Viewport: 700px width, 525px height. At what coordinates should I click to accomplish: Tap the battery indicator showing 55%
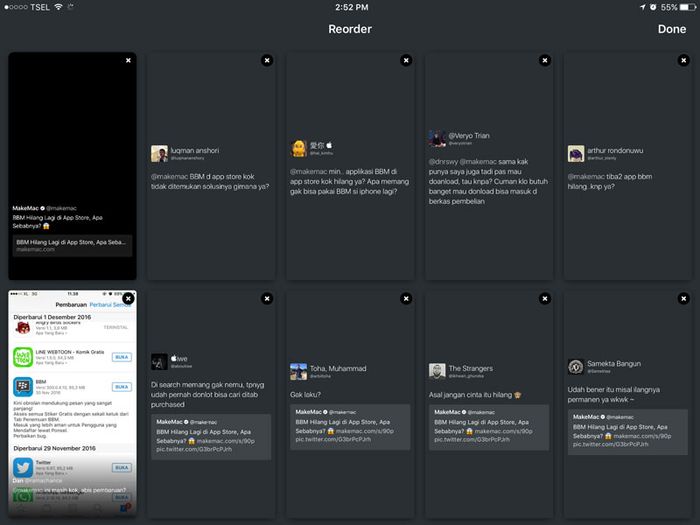click(678, 7)
